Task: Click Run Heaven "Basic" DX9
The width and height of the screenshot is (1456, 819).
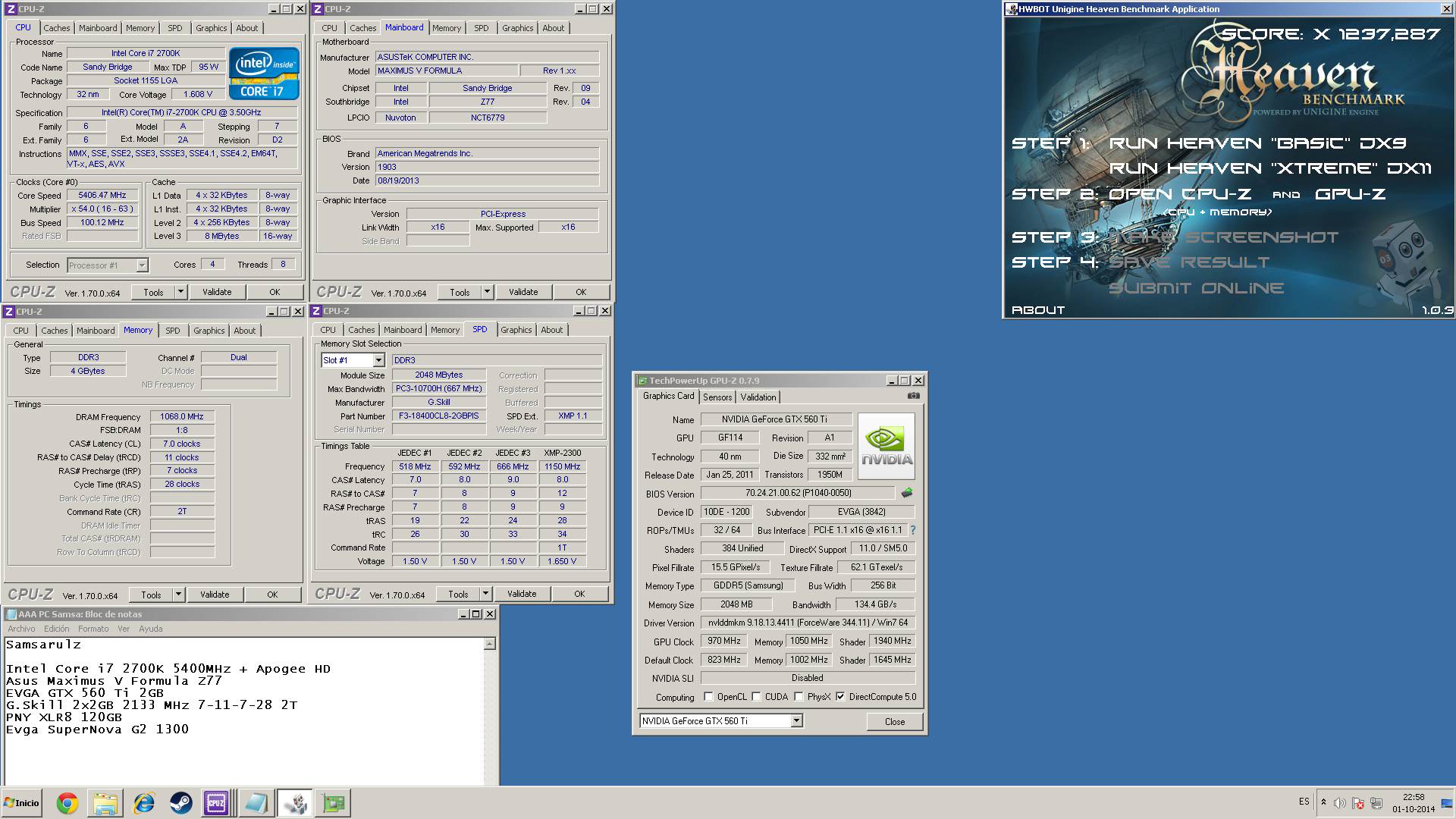Action: [x=1257, y=143]
